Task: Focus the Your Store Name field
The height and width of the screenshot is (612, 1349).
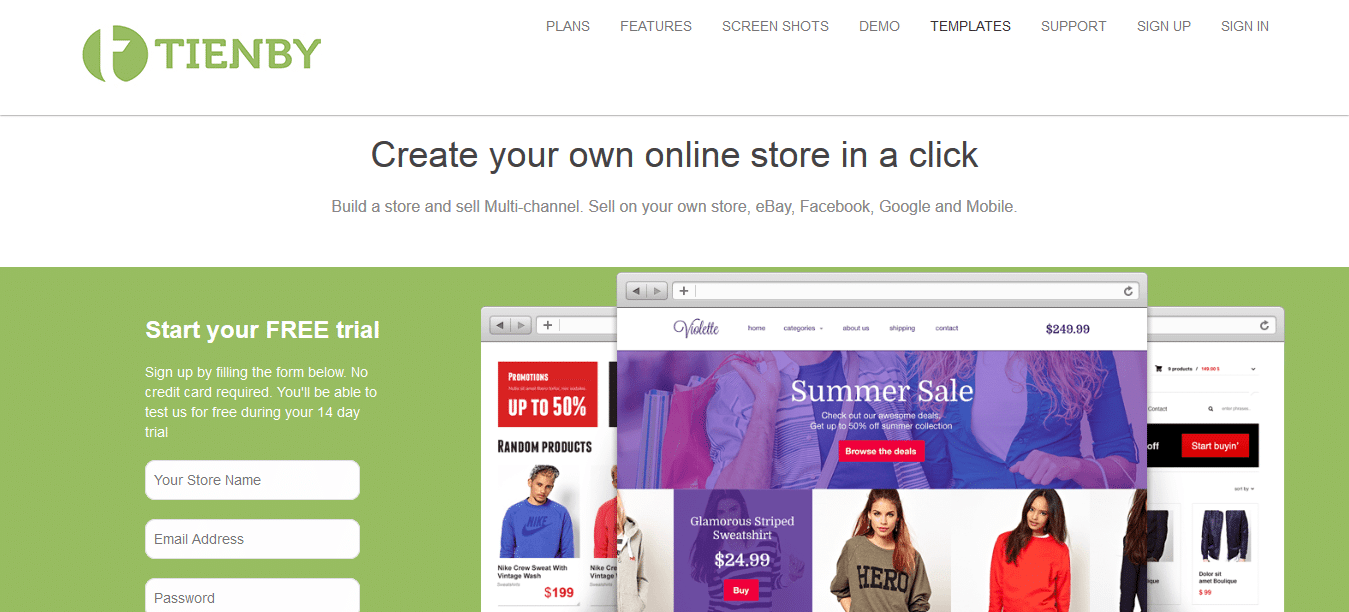Action: click(252, 480)
